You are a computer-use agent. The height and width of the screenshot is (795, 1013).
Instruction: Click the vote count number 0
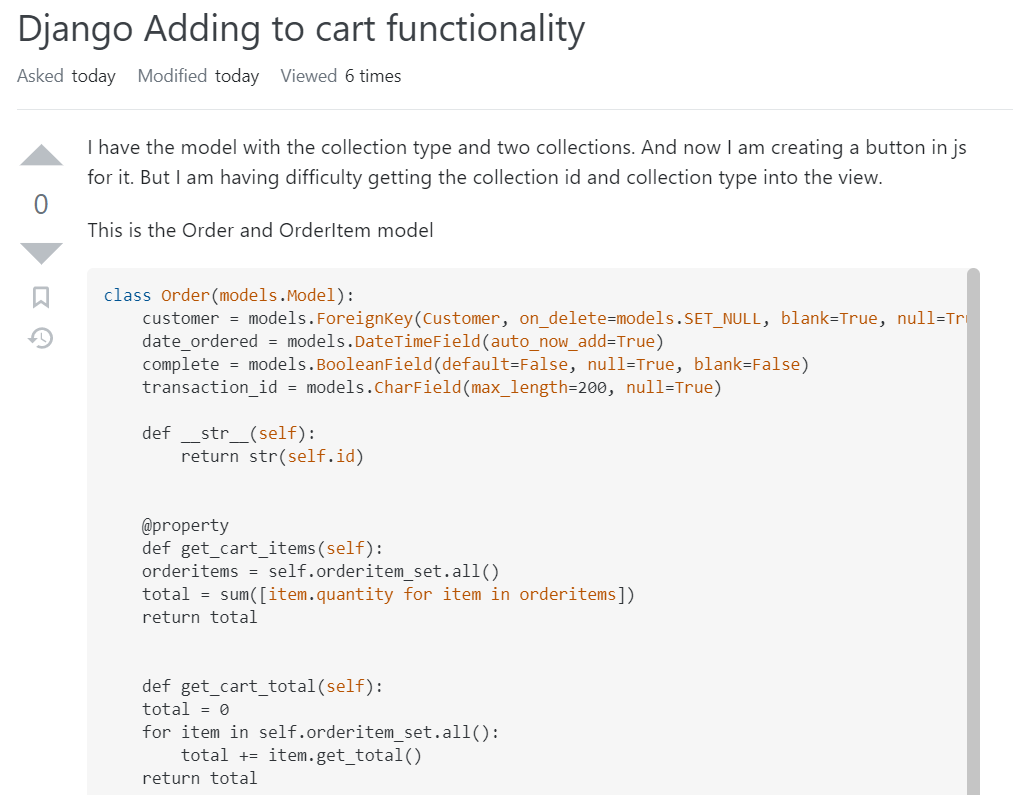(41, 205)
